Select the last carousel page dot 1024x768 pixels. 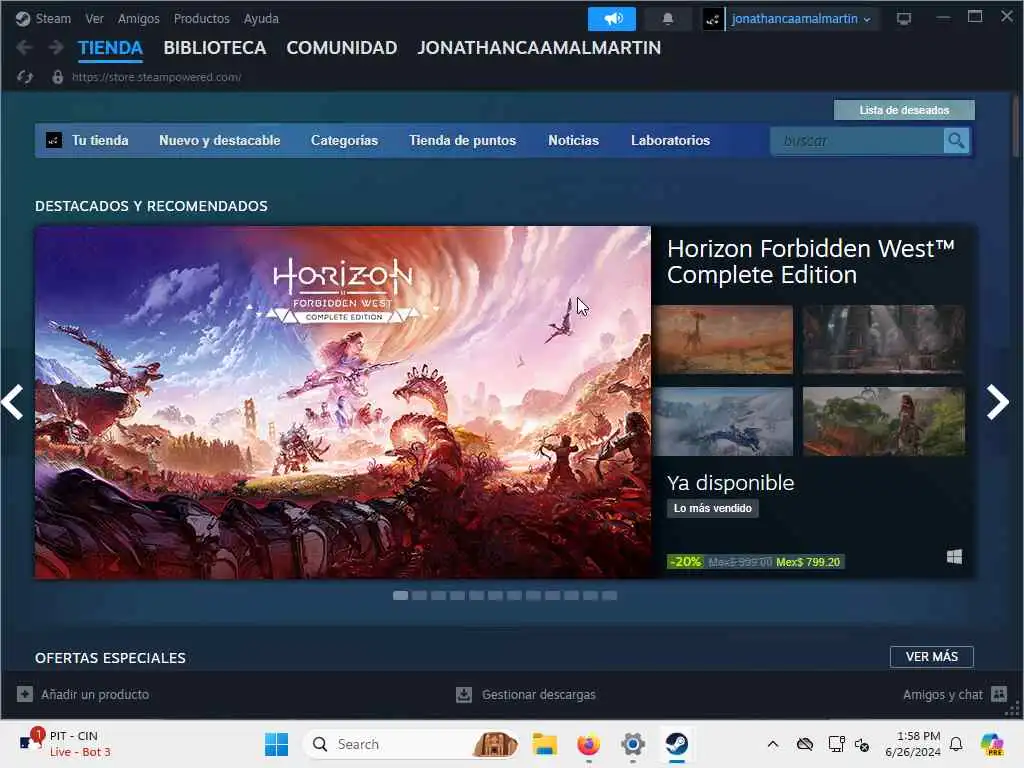[x=609, y=596]
